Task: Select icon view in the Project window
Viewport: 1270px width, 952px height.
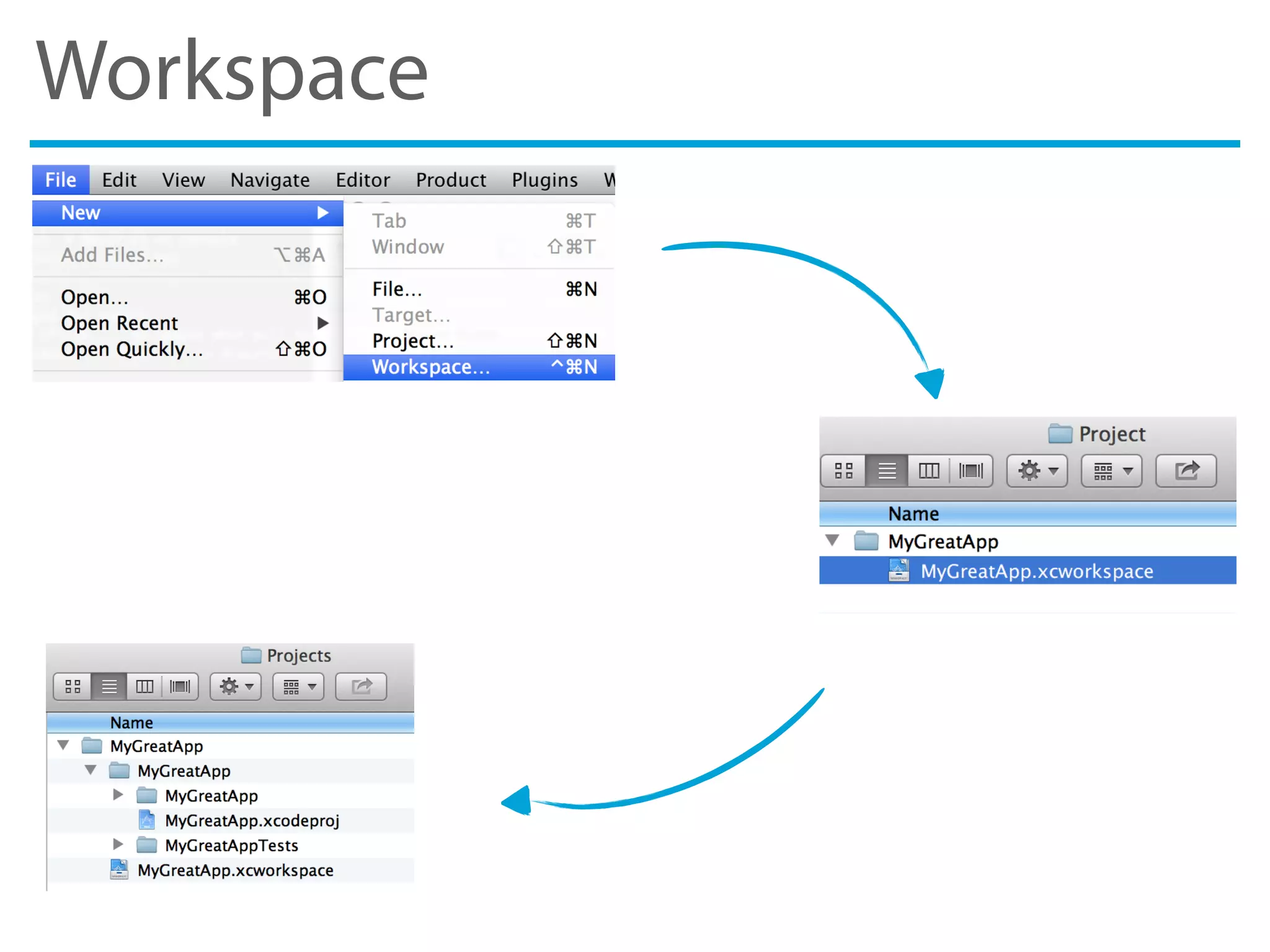Action: 843,471
